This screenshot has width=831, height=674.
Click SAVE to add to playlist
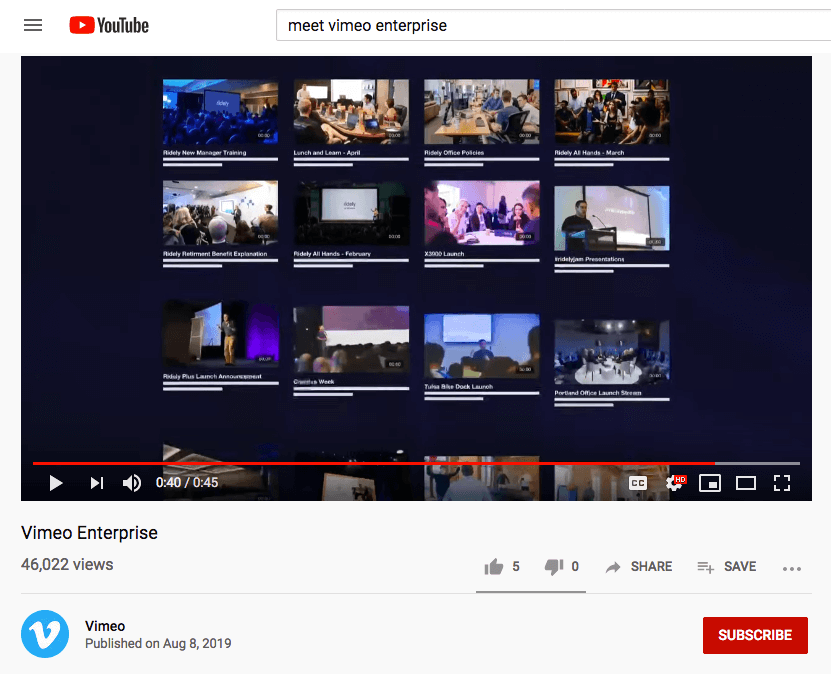coord(727,567)
